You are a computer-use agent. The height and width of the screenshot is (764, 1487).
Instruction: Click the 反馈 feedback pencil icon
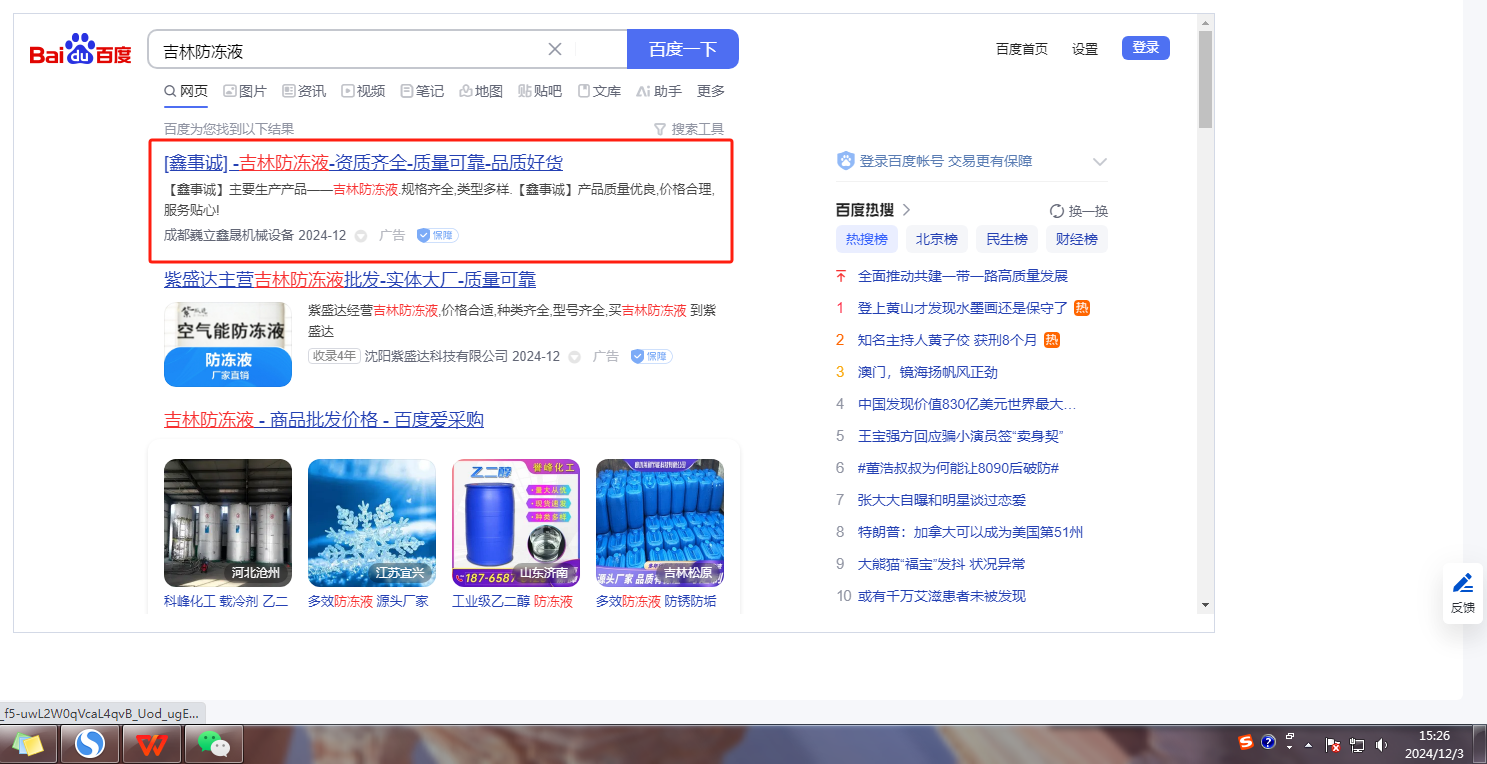1463,584
